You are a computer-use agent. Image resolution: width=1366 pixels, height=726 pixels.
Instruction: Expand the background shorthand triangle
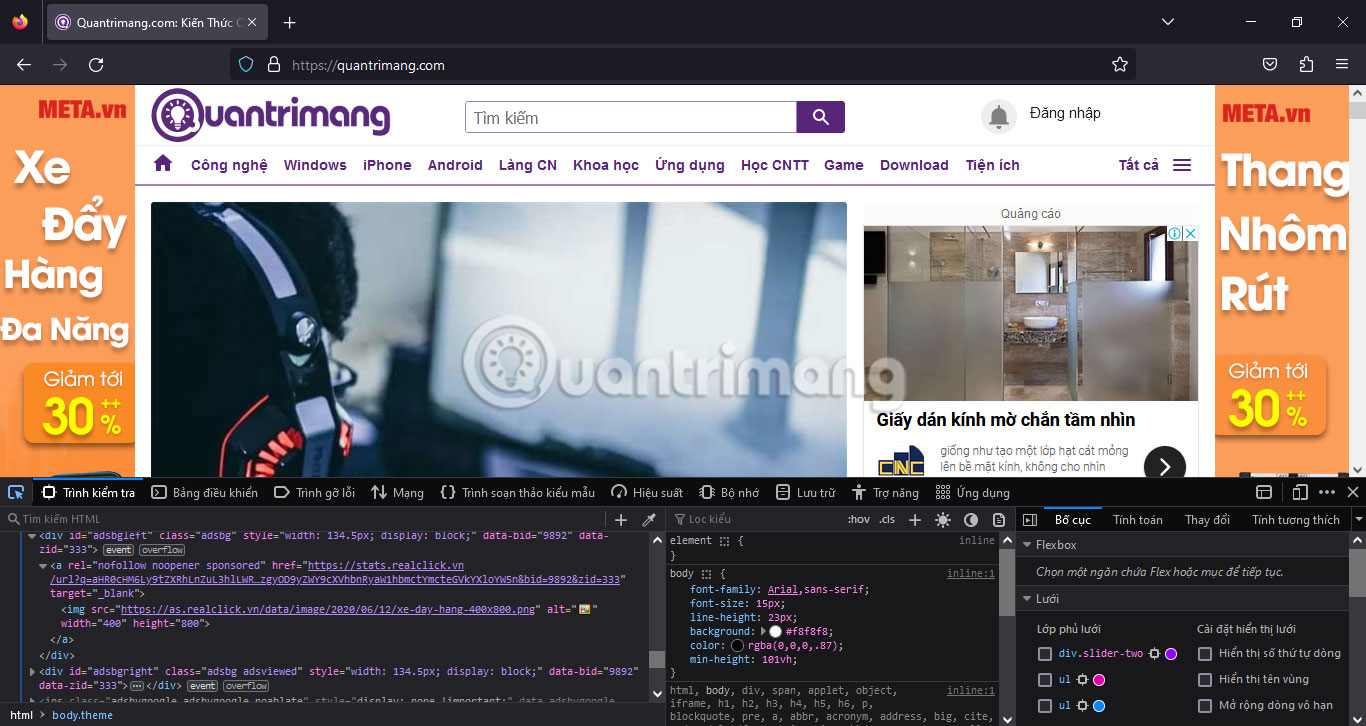(764, 631)
